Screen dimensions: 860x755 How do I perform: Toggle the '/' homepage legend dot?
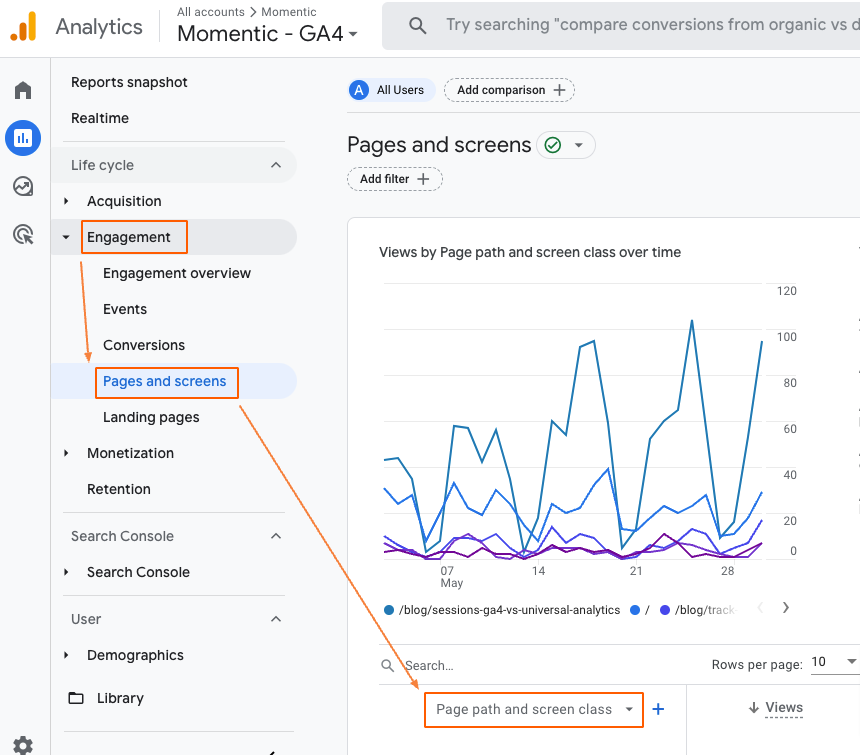[635, 610]
